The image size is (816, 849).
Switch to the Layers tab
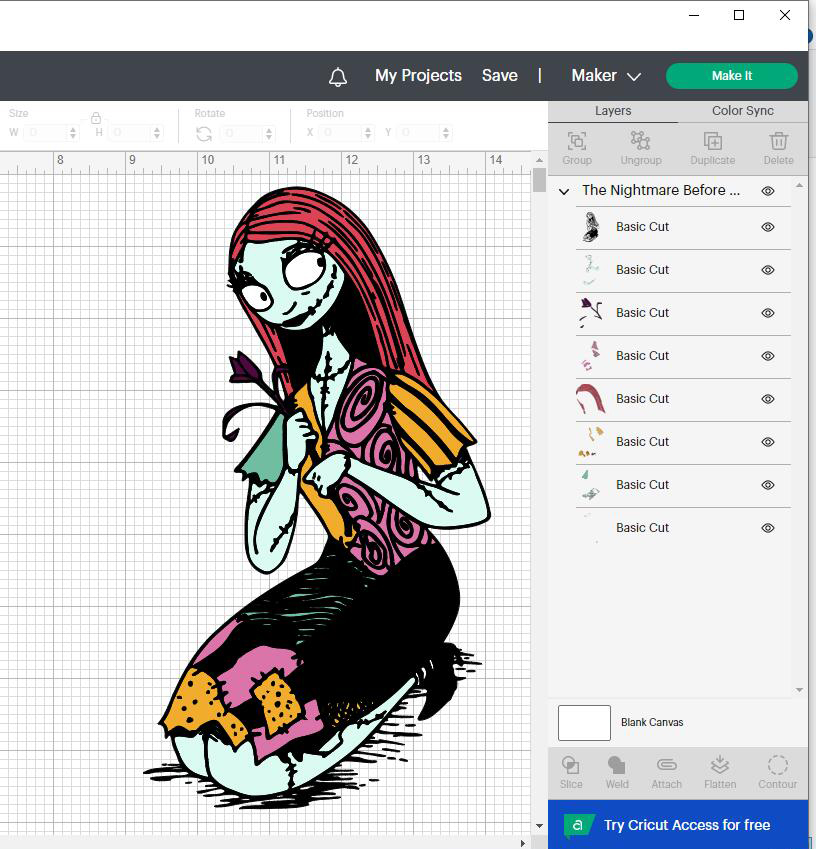pos(613,111)
